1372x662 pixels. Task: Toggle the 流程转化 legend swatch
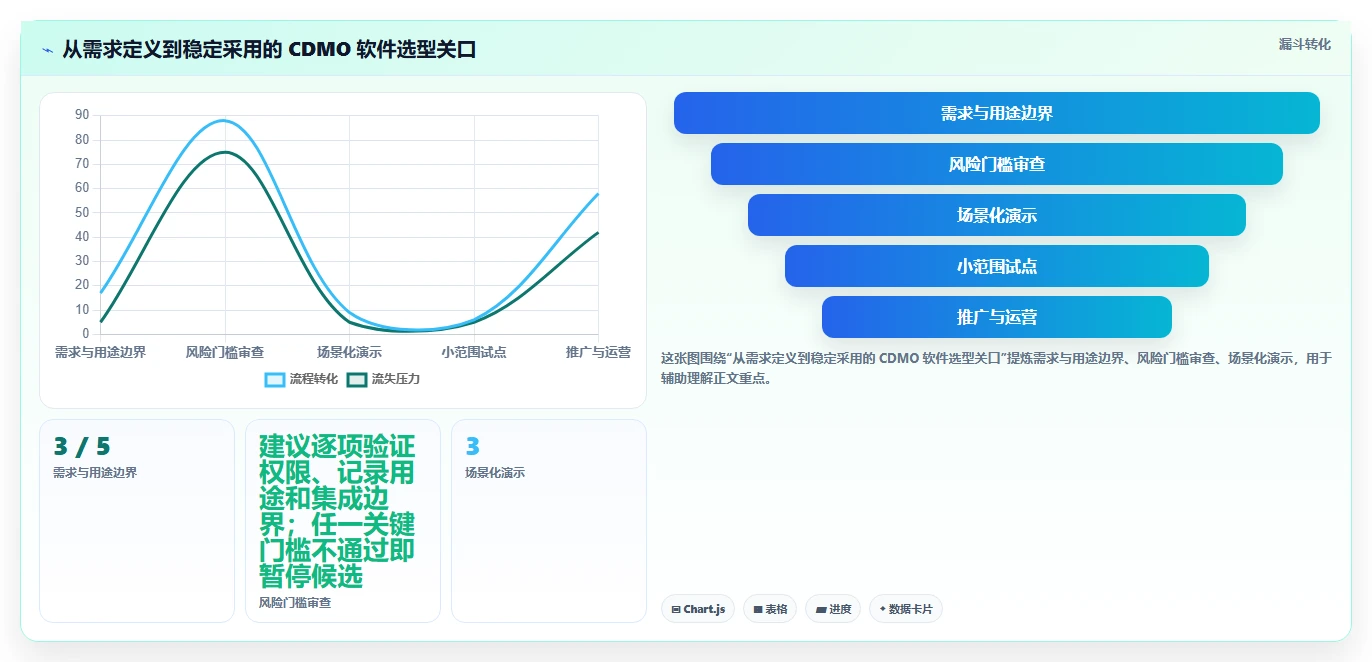(275, 379)
